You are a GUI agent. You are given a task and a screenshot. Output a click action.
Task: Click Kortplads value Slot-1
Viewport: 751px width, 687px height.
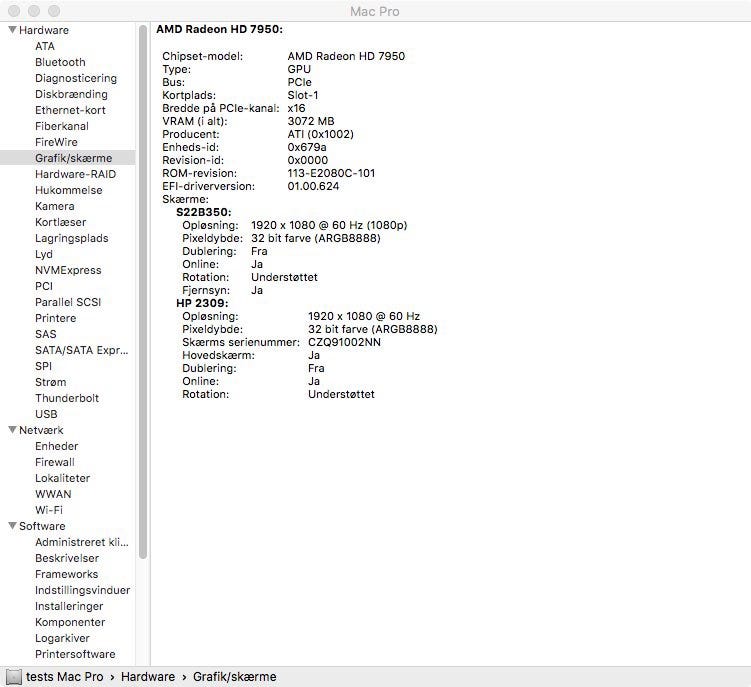(x=303, y=95)
